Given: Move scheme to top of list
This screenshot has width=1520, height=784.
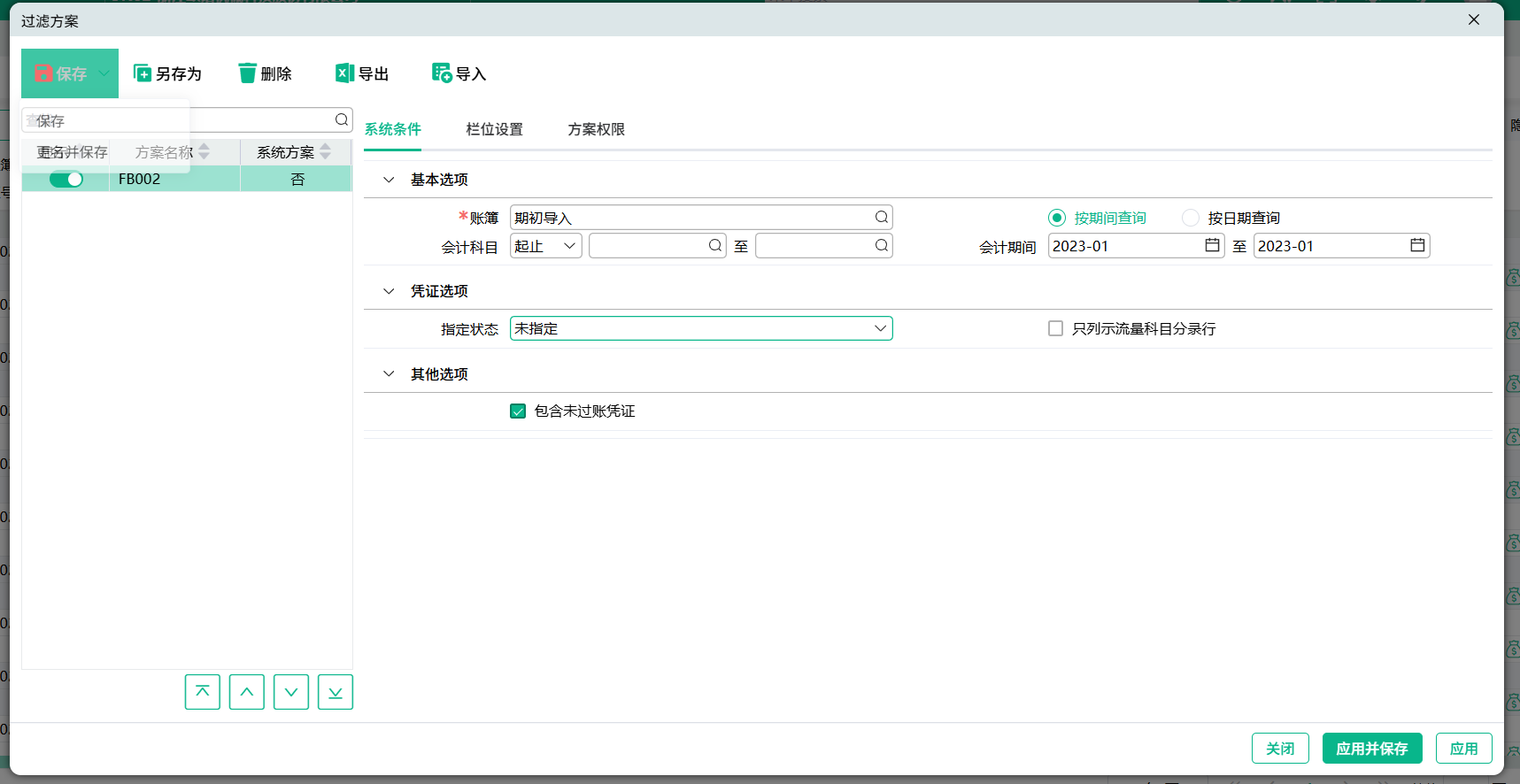Looking at the screenshot, I should [x=203, y=692].
